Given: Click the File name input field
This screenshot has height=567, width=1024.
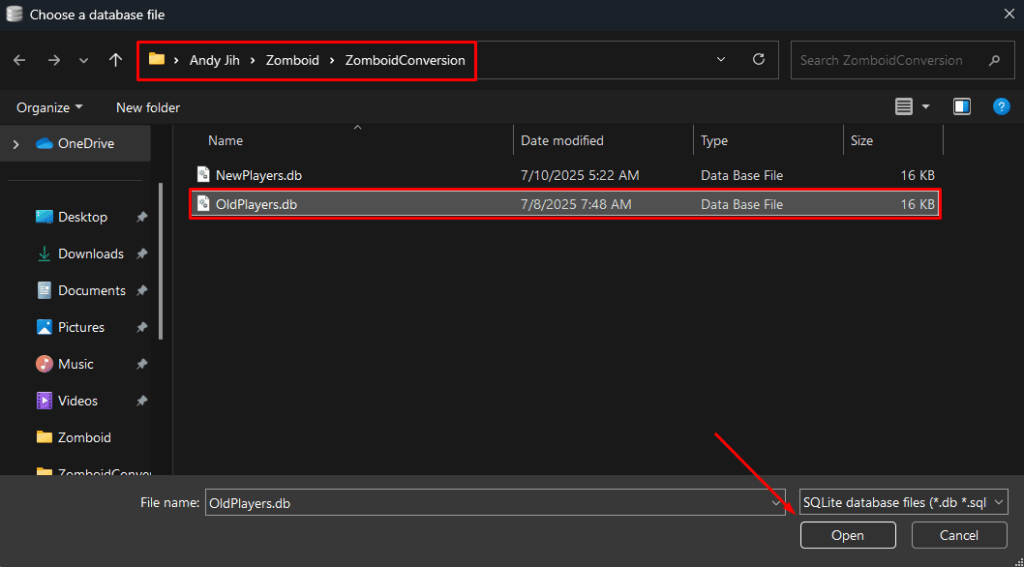Looking at the screenshot, I should 490,503.
